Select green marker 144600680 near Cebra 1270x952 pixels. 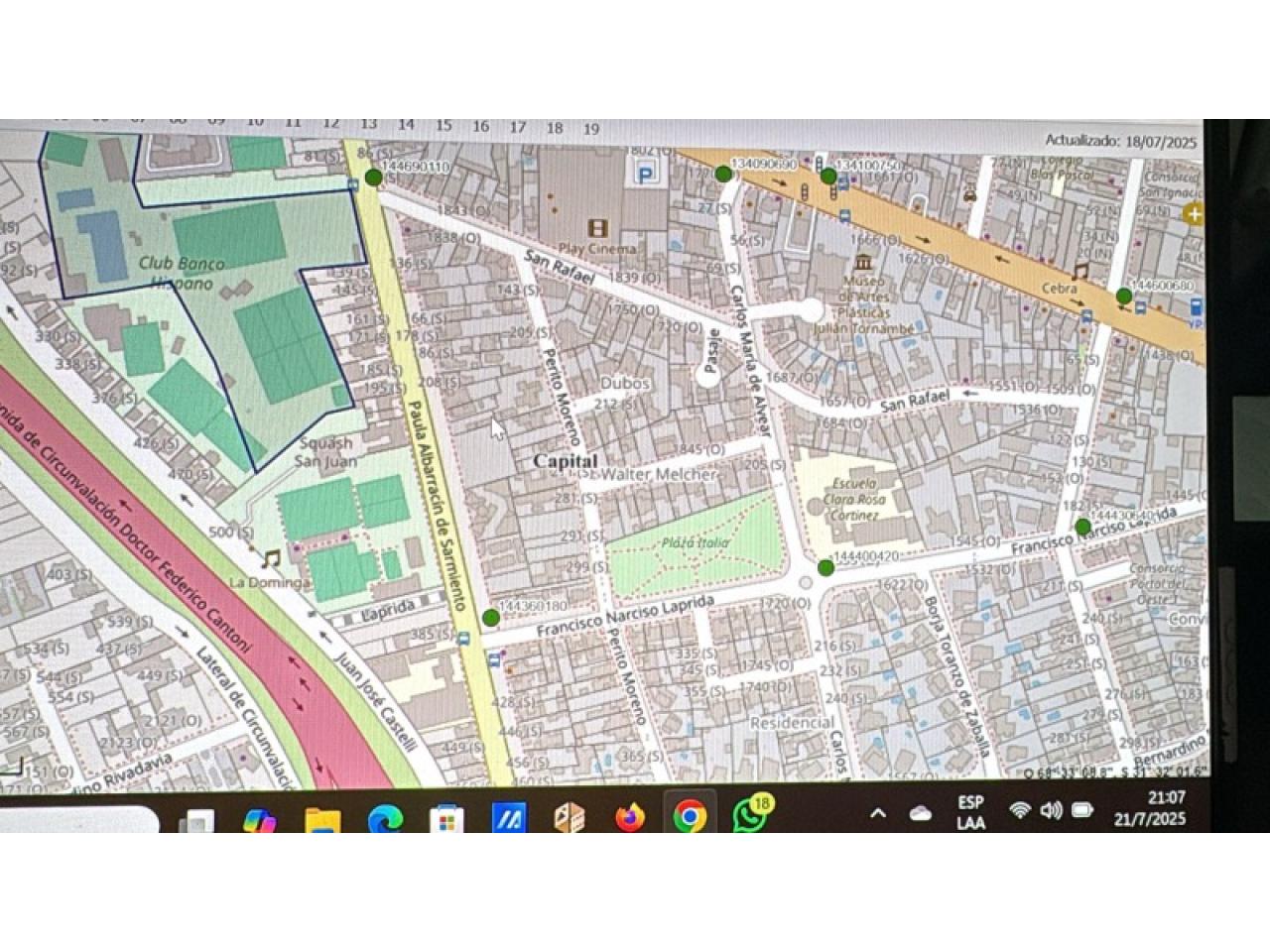[1123, 296]
